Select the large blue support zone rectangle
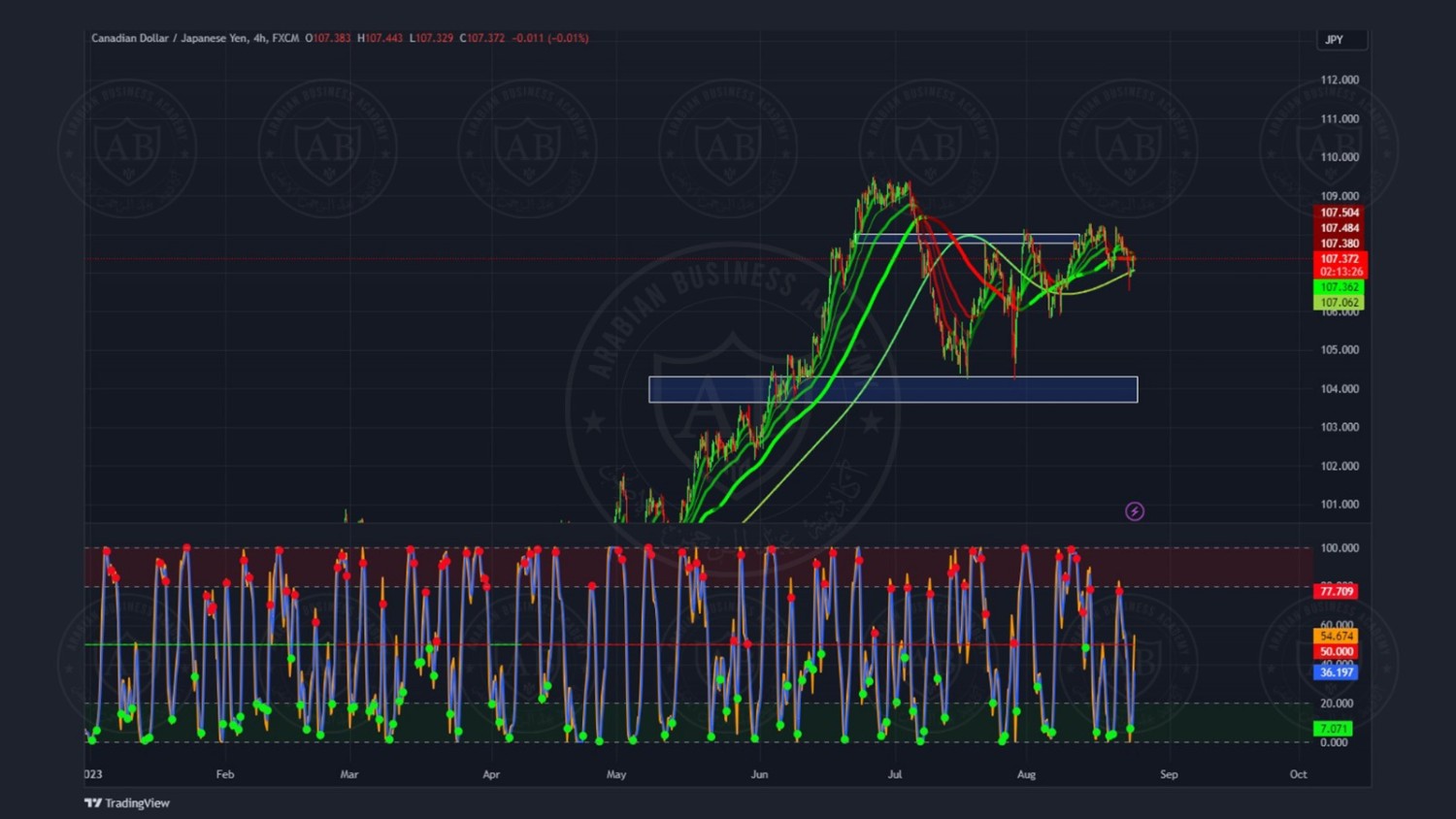Viewport: 1456px width, 819px height. tap(892, 389)
